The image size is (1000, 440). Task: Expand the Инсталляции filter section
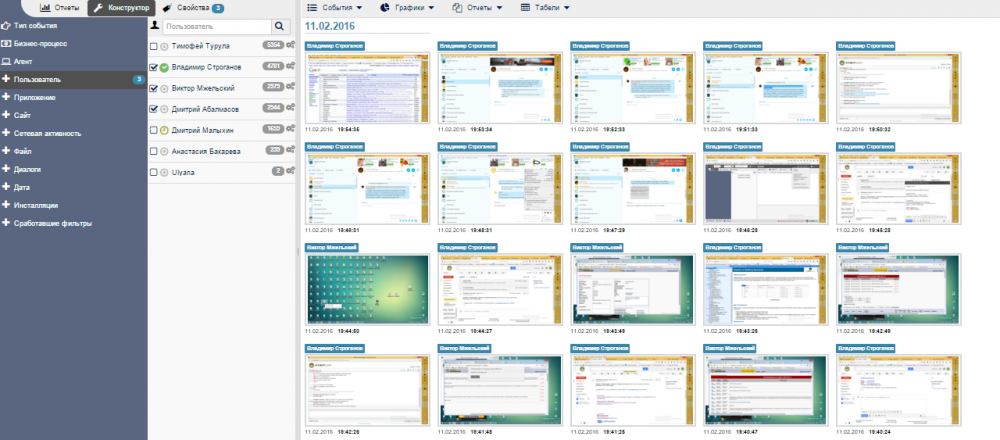tap(73, 205)
